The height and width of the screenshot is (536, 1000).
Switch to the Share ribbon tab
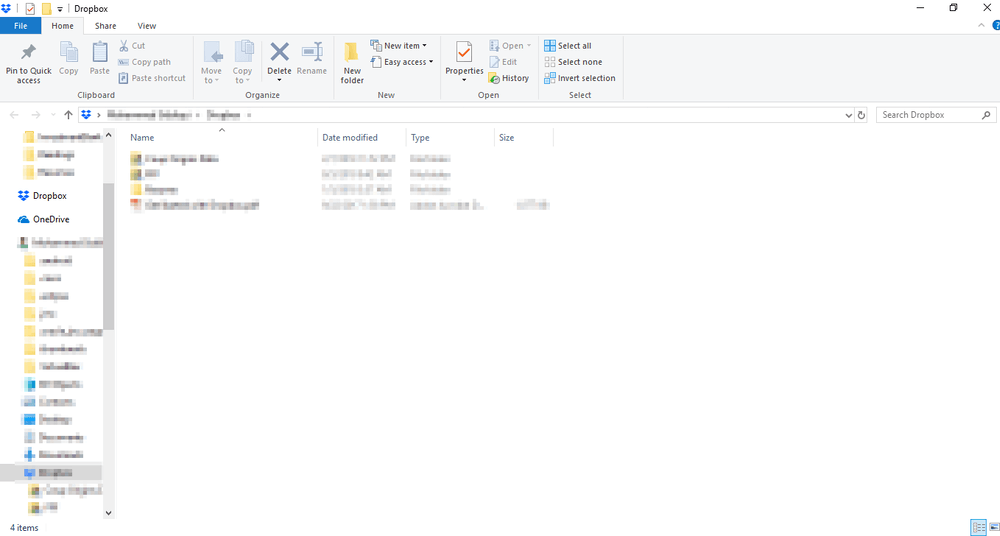tap(105, 26)
